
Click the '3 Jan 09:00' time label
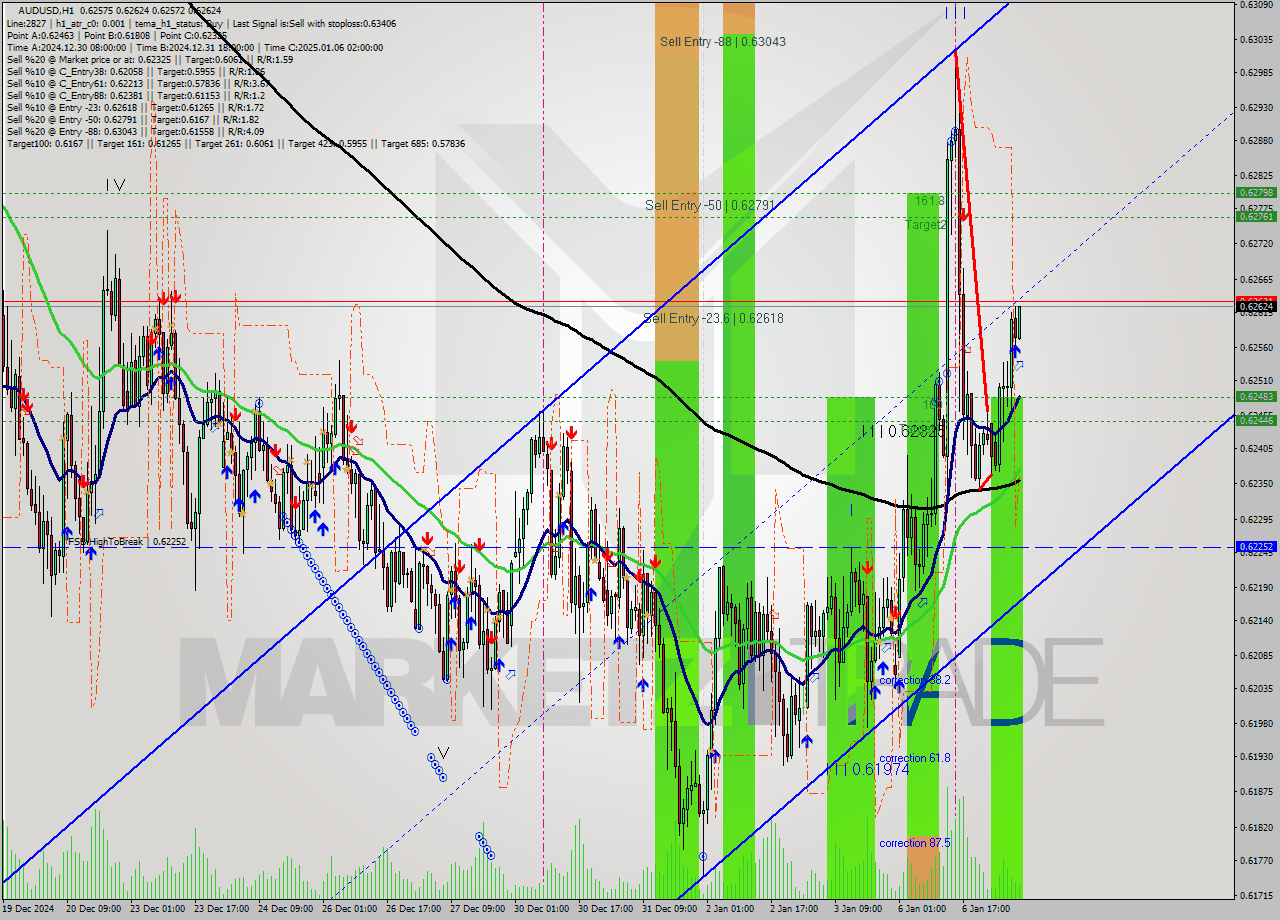[858, 909]
